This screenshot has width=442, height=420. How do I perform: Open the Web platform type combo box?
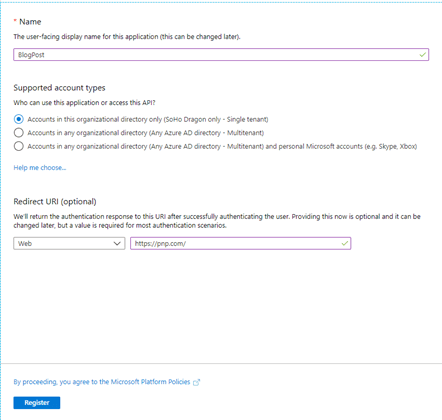69,243
